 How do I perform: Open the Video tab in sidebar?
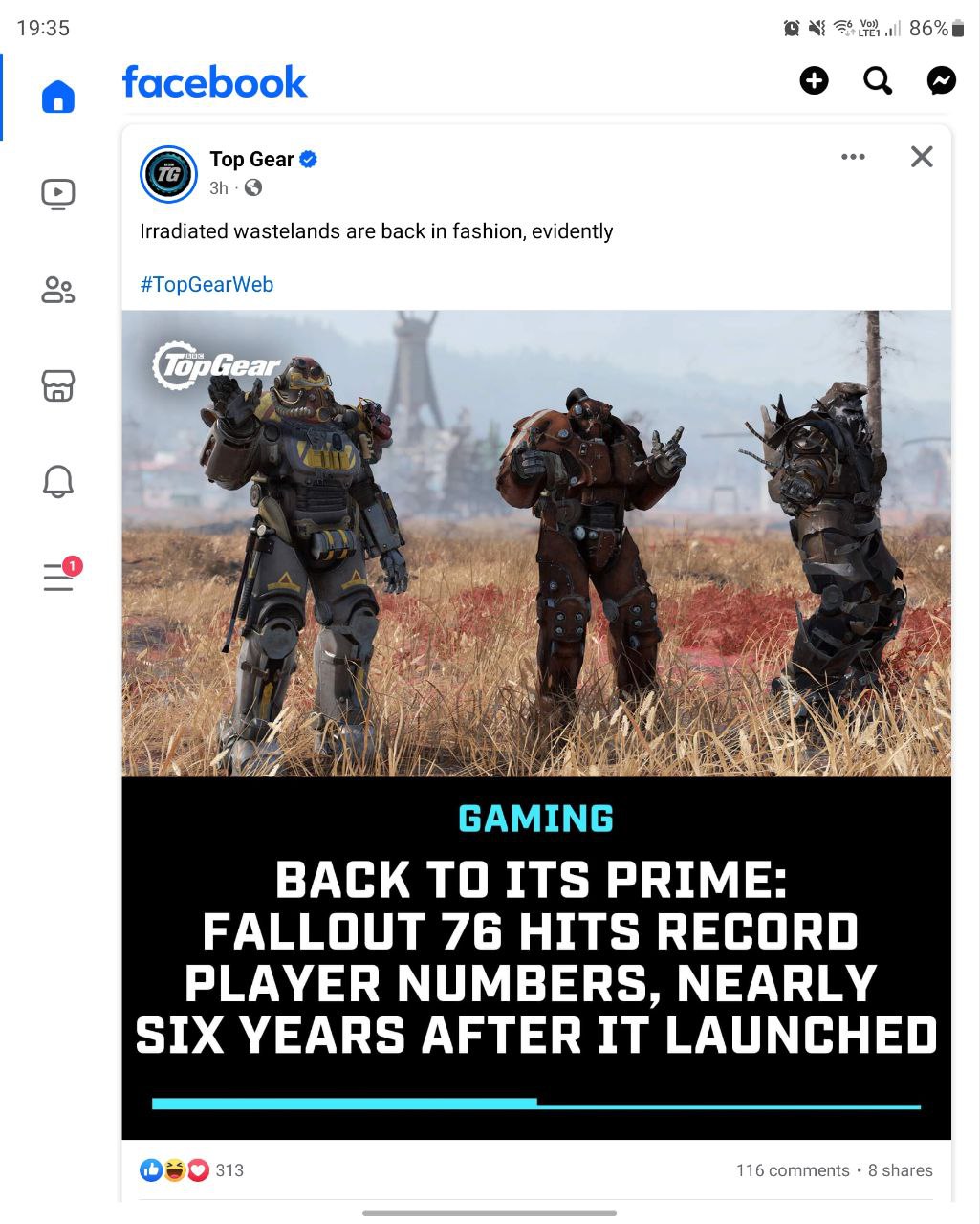(58, 194)
